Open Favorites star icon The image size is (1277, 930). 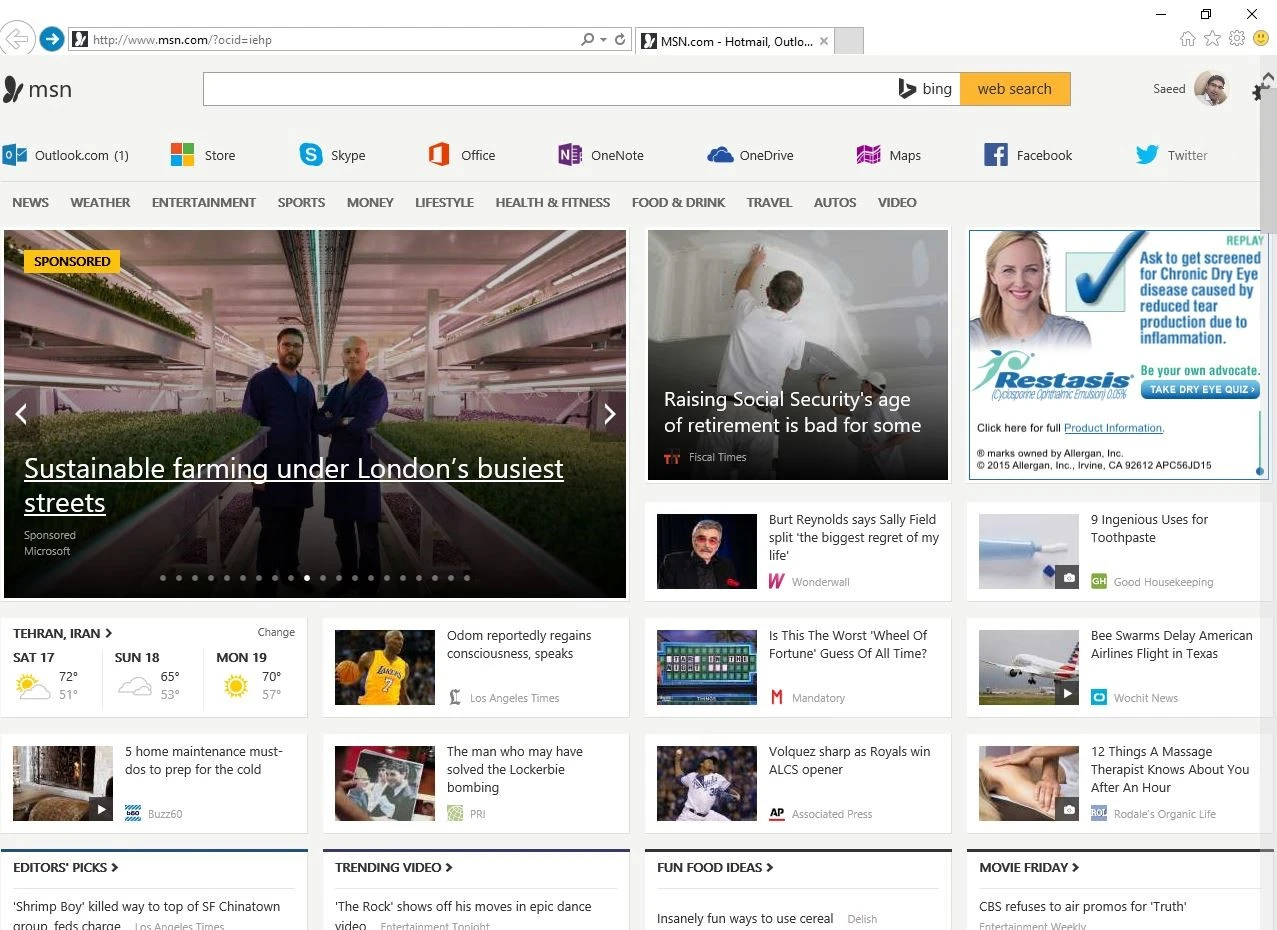1212,39
